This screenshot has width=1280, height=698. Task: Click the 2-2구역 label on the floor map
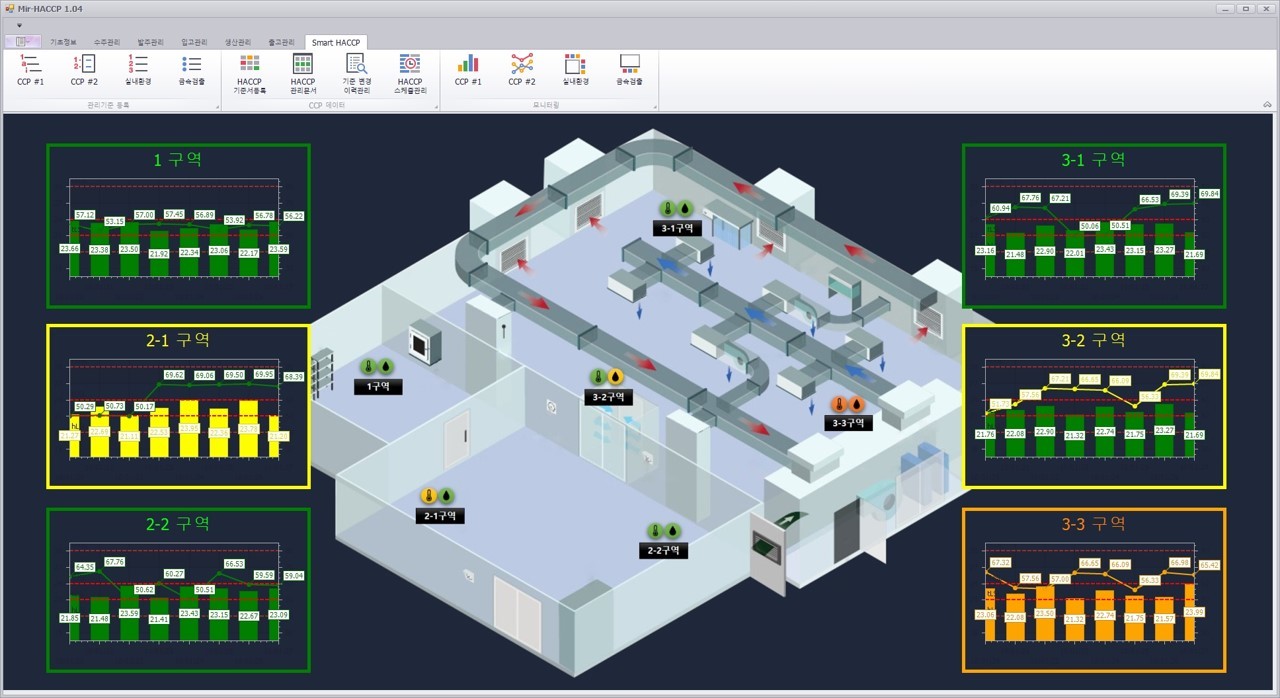664,550
